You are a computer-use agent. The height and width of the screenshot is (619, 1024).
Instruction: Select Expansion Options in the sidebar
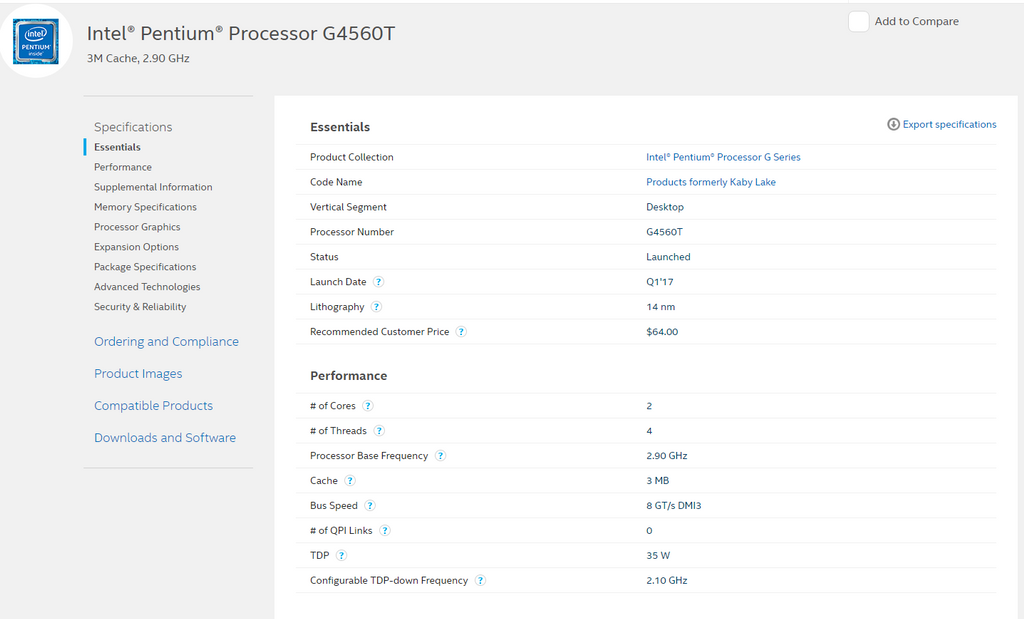tap(136, 247)
